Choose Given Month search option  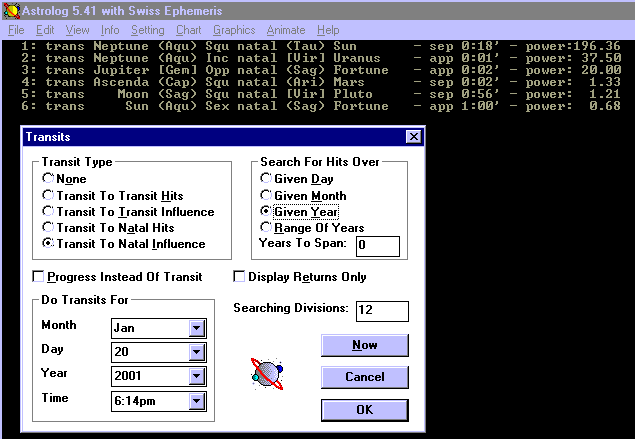[x=266, y=195]
